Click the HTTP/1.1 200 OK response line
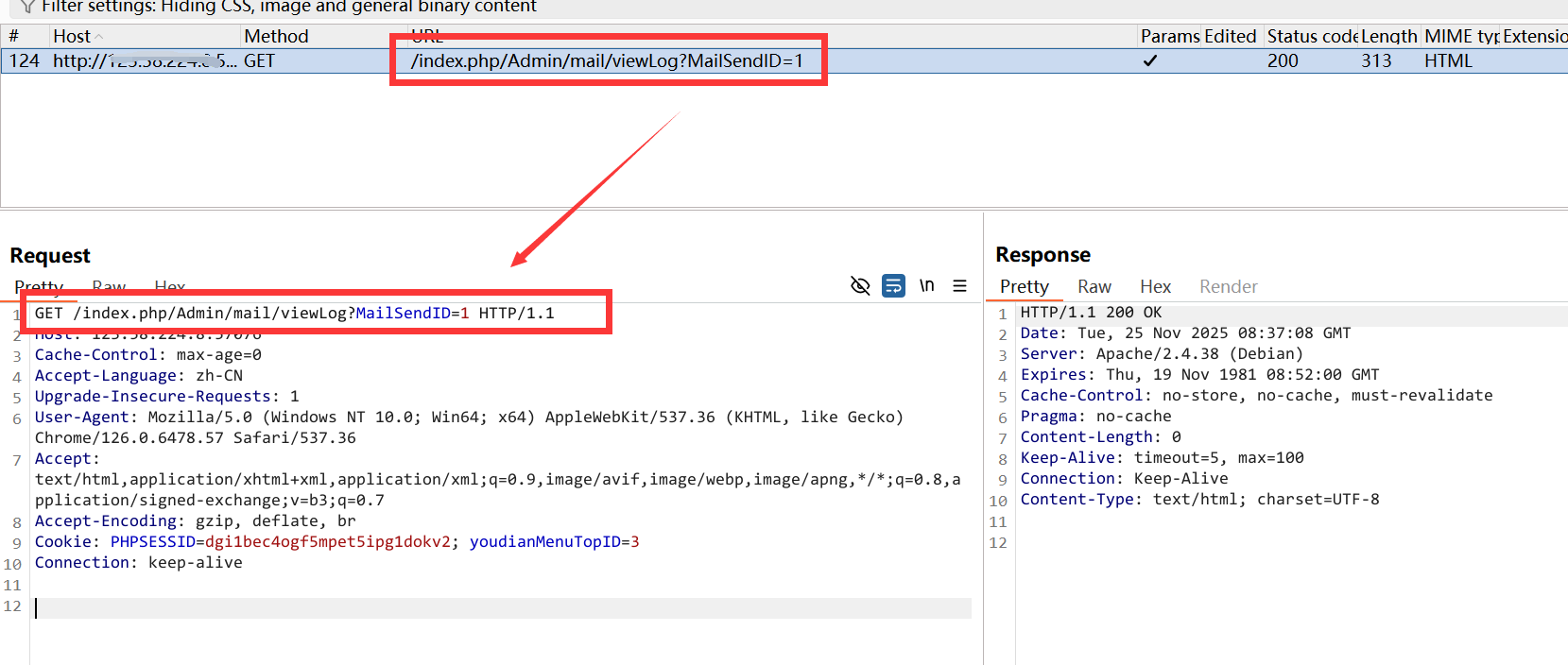The width and height of the screenshot is (1568, 665). tap(1092, 312)
